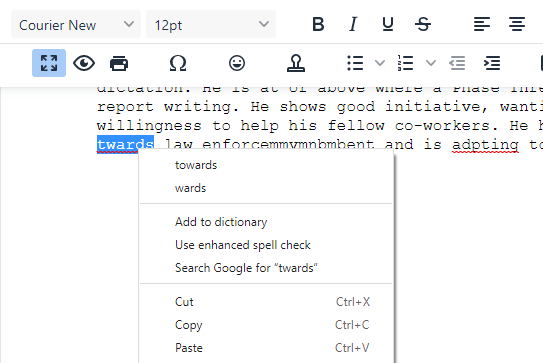Select Cut from context menu
The width and height of the screenshot is (543, 363).
coord(266,302)
